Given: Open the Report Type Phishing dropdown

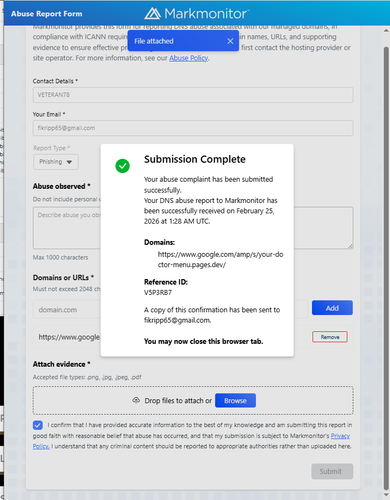Looking at the screenshot, I should [56, 162].
